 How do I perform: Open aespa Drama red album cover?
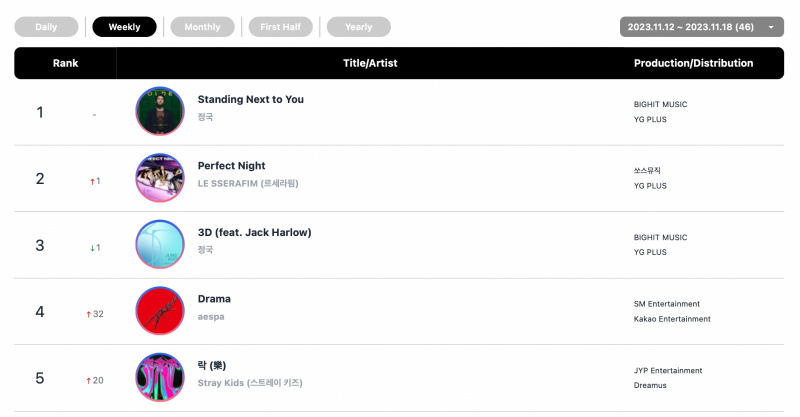(160, 310)
